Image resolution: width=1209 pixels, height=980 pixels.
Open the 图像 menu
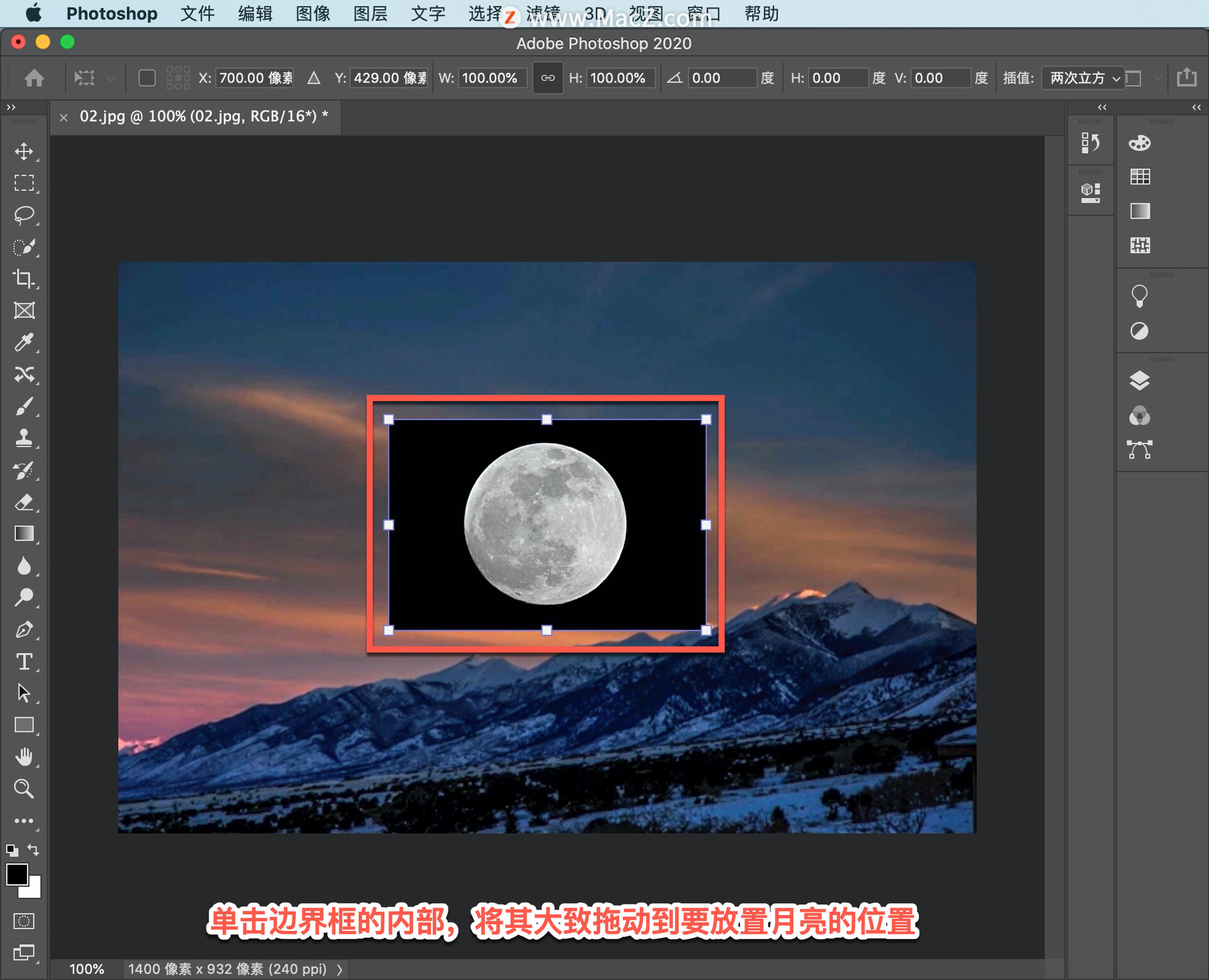tap(313, 13)
